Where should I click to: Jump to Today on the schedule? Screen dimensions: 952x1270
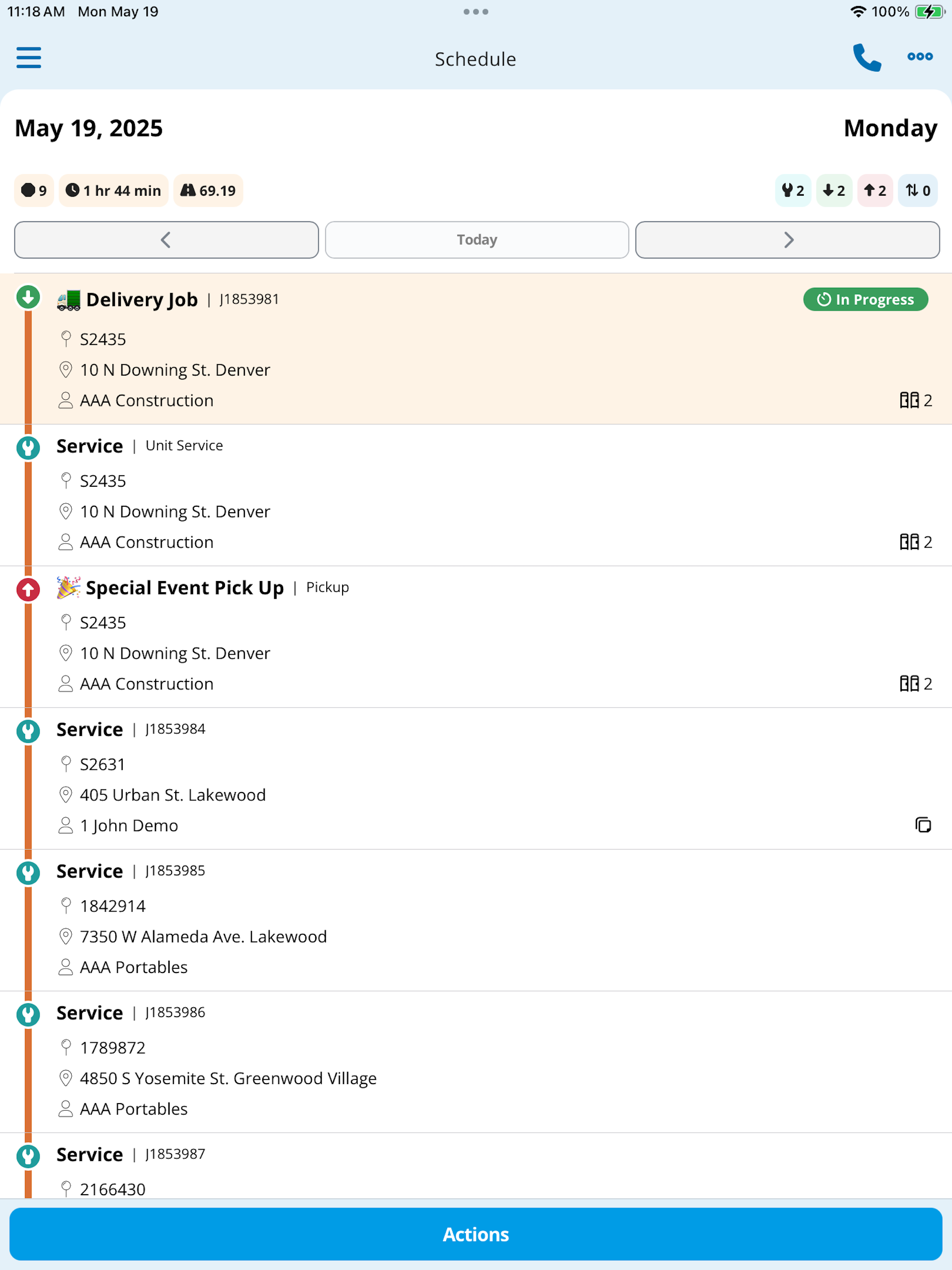(477, 240)
